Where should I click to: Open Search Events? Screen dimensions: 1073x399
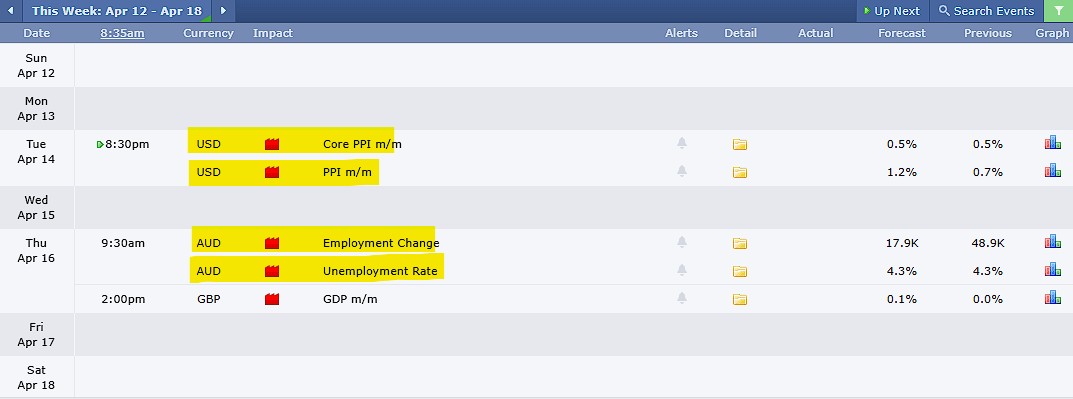[986, 11]
